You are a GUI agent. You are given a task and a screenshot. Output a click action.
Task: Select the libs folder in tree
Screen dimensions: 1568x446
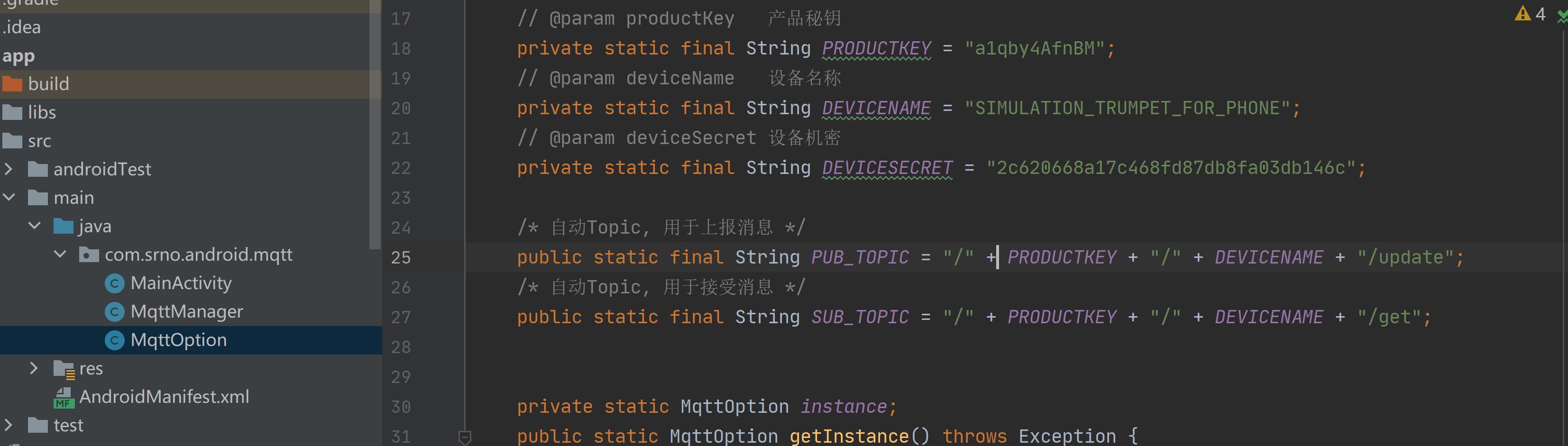click(41, 112)
